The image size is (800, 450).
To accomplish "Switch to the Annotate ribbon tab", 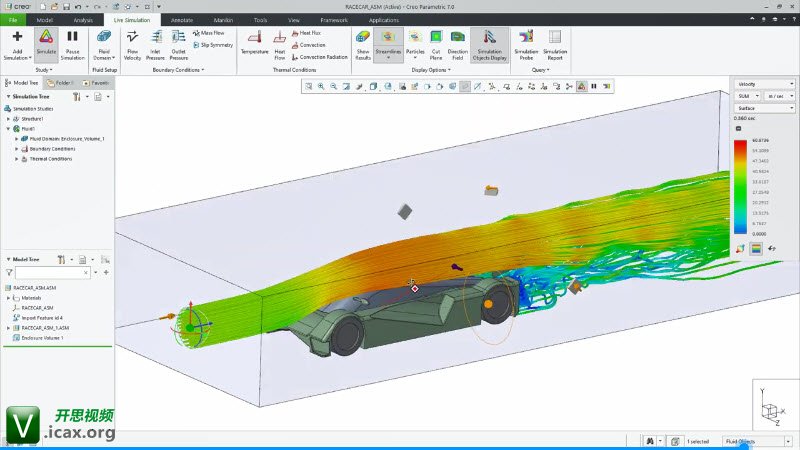I will (x=182, y=19).
